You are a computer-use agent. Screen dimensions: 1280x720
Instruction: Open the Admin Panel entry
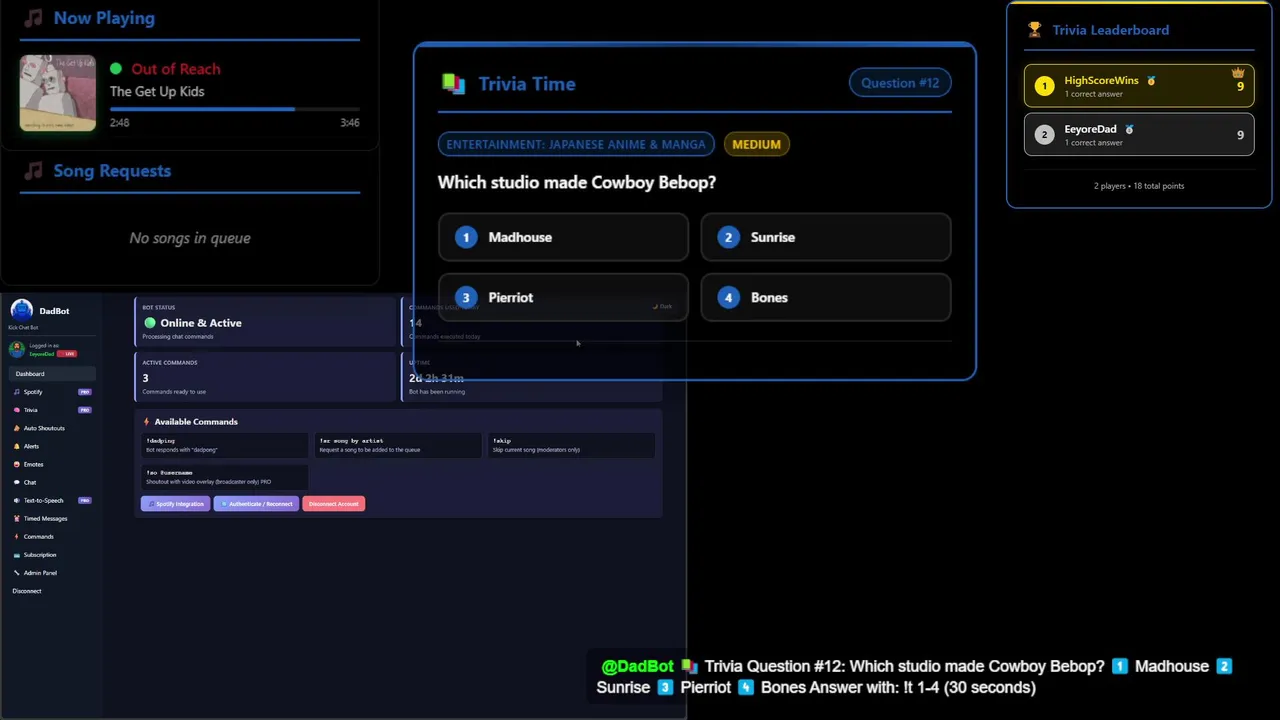pos(53,573)
